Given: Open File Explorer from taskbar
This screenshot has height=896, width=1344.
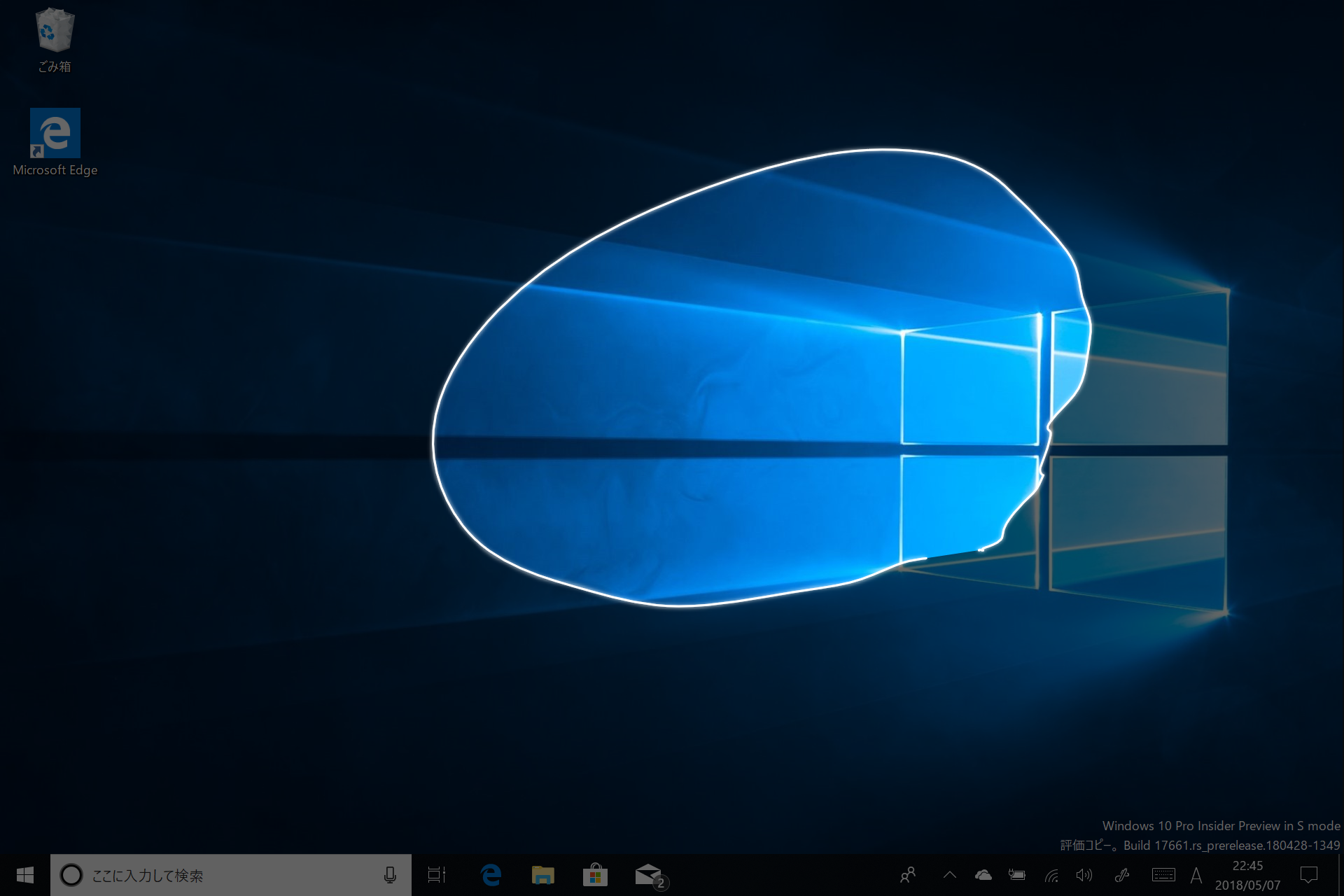Looking at the screenshot, I should (x=543, y=875).
